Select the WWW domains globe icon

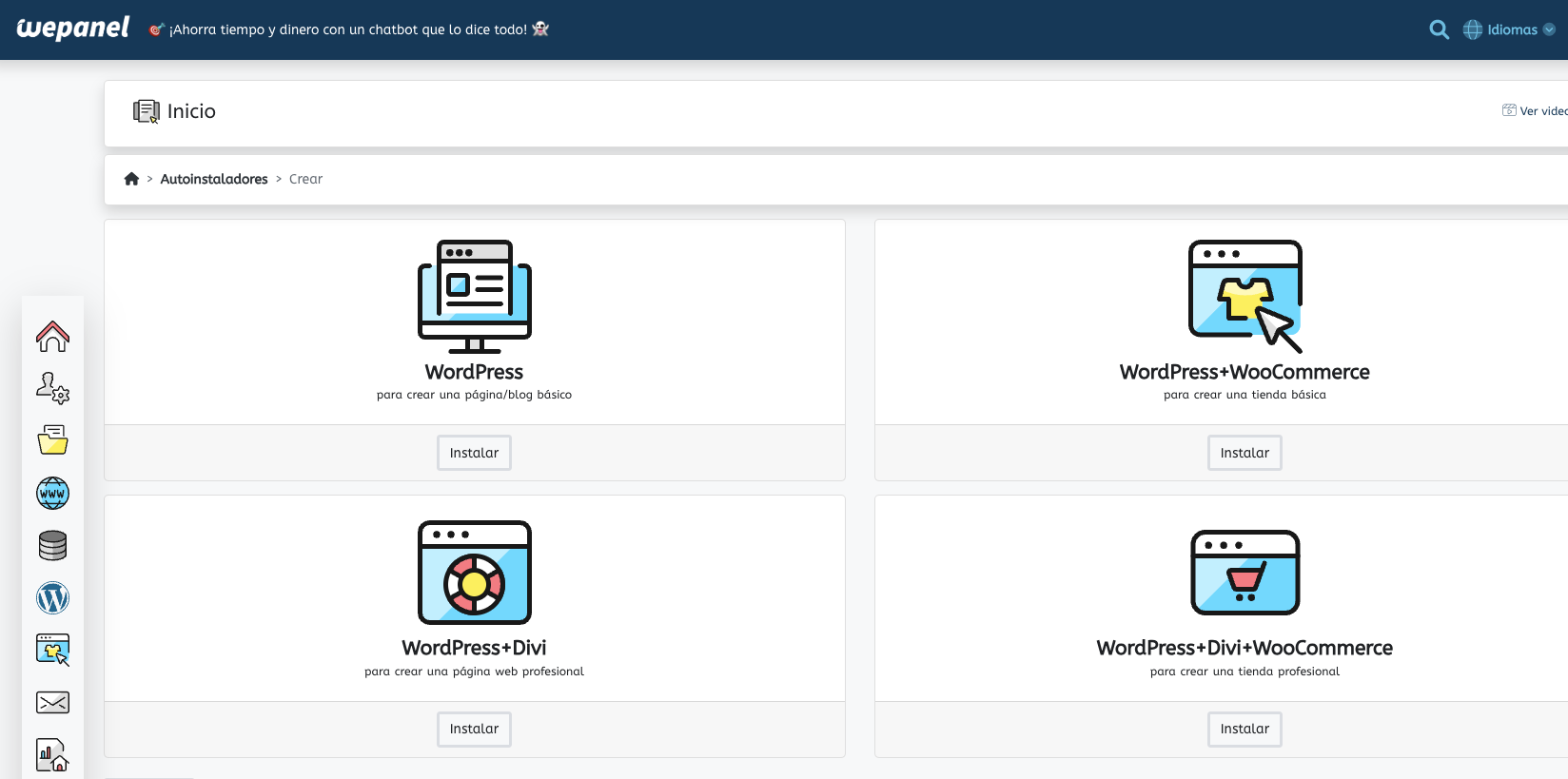click(x=52, y=493)
